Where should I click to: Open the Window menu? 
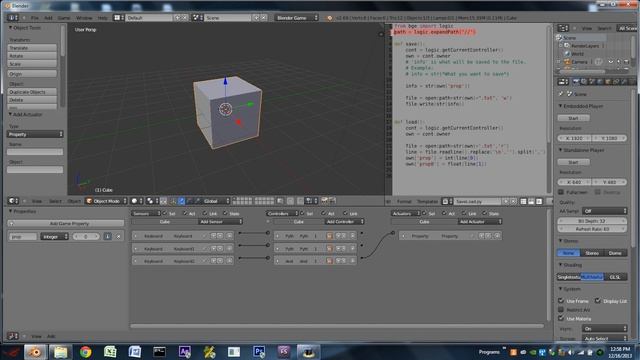pyautogui.click(x=84, y=18)
